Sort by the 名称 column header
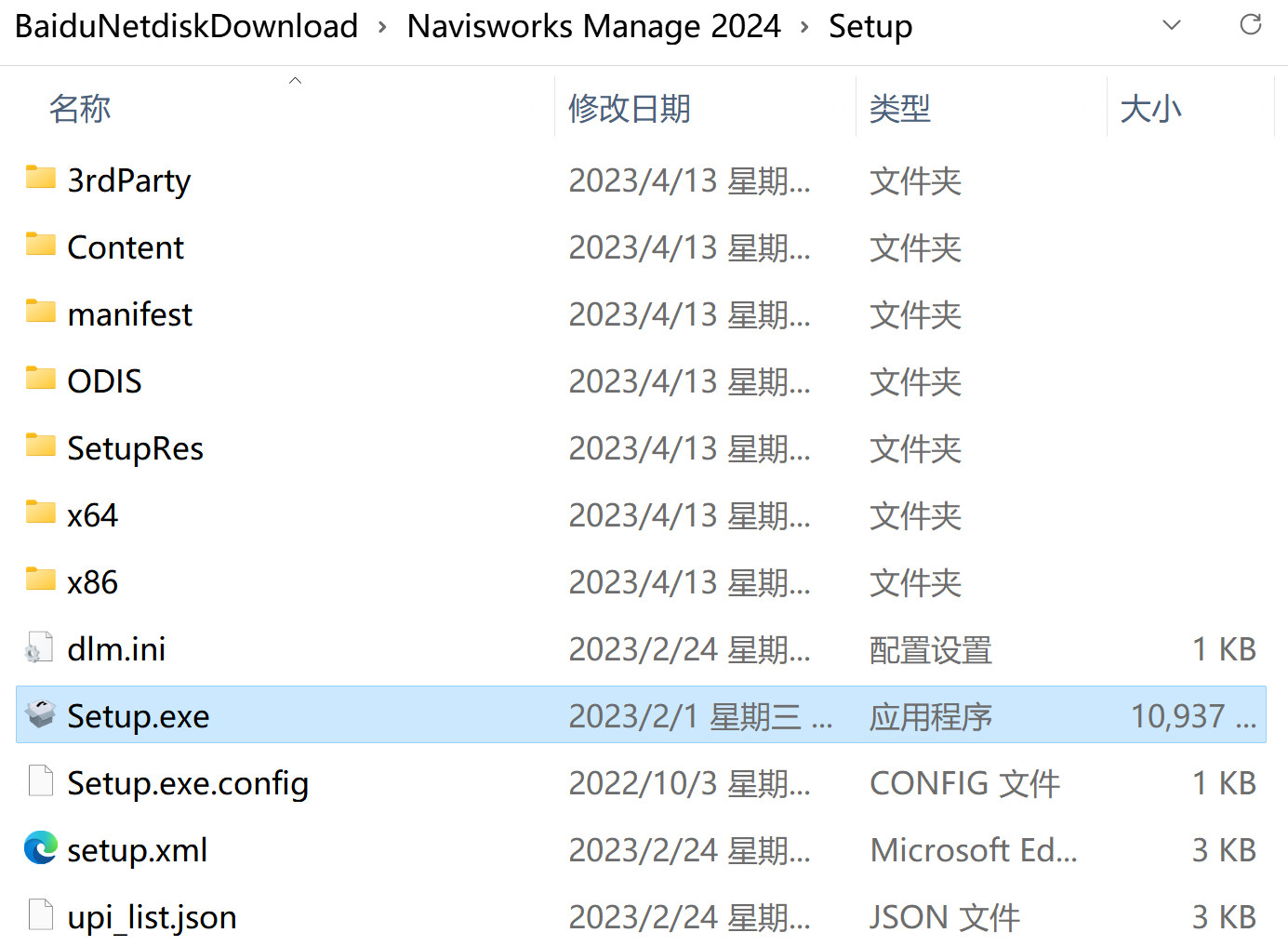The height and width of the screenshot is (946, 1288). [x=80, y=109]
